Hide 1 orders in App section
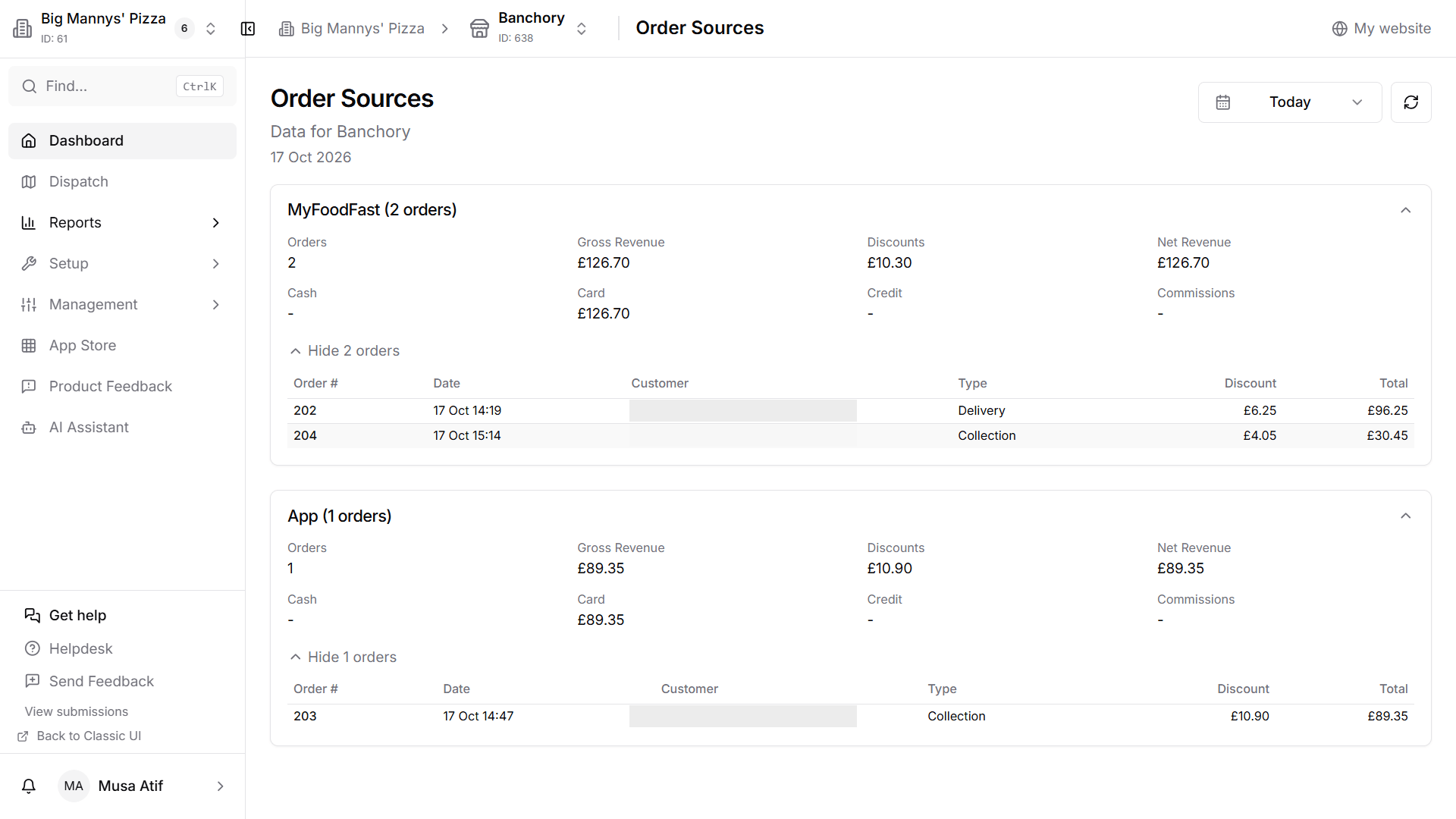The height and width of the screenshot is (819, 1456). (344, 657)
